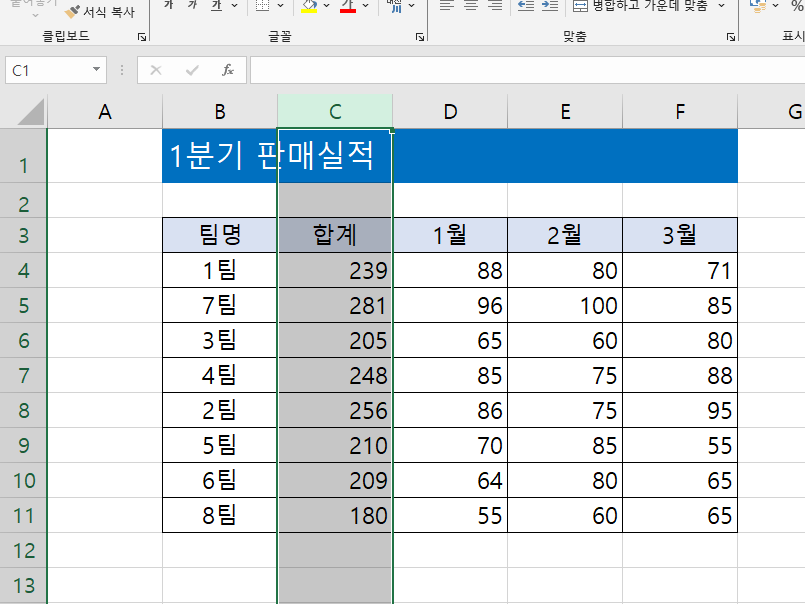Open the font color dropdown arrow
The height and width of the screenshot is (604, 805).
point(366,6)
